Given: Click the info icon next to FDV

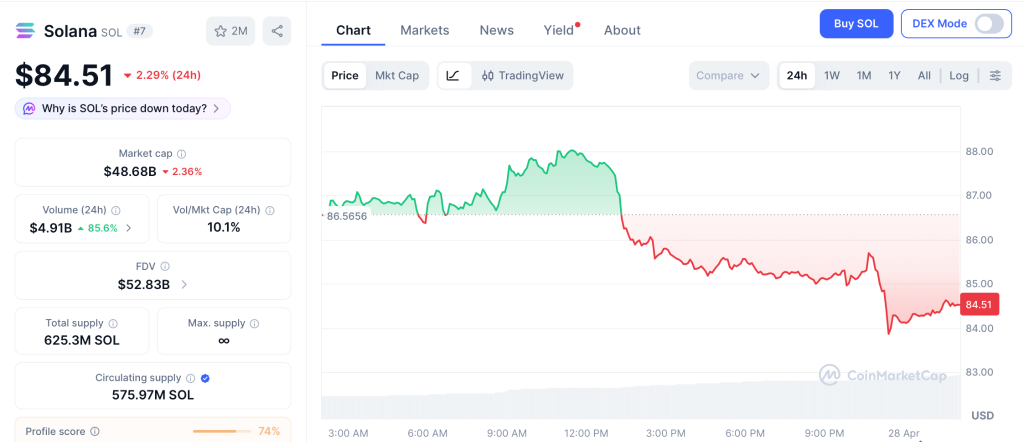Looking at the screenshot, I should 165,267.
